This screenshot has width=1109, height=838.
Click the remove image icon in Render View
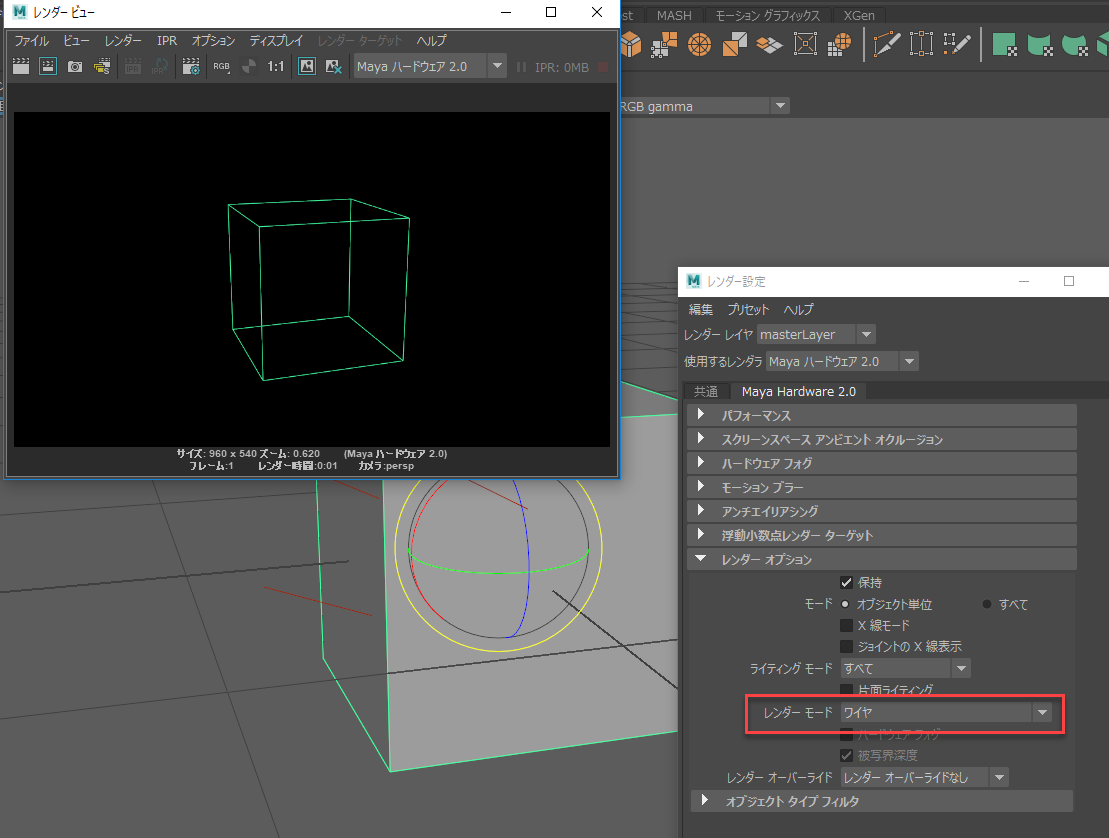334,66
